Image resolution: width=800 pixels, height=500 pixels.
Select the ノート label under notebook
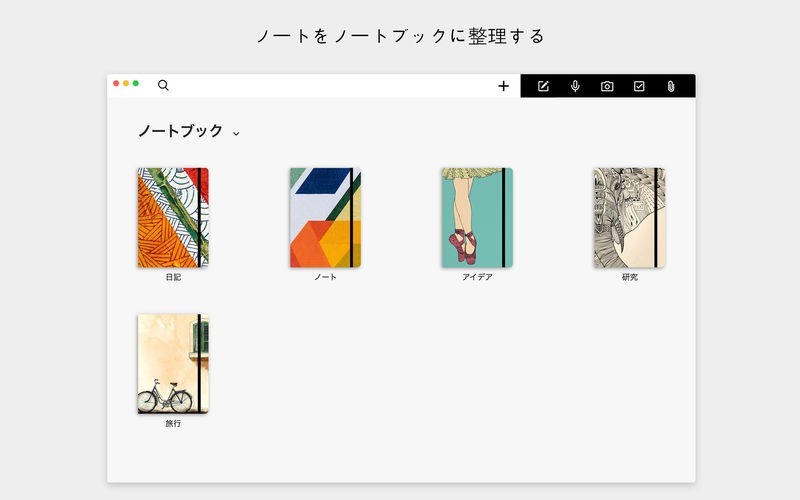point(326,277)
